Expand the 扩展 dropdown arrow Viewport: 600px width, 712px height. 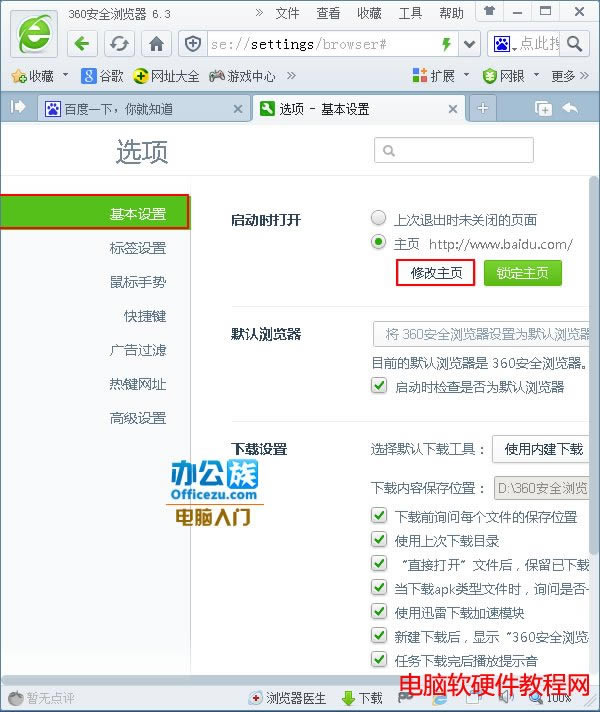[466, 74]
